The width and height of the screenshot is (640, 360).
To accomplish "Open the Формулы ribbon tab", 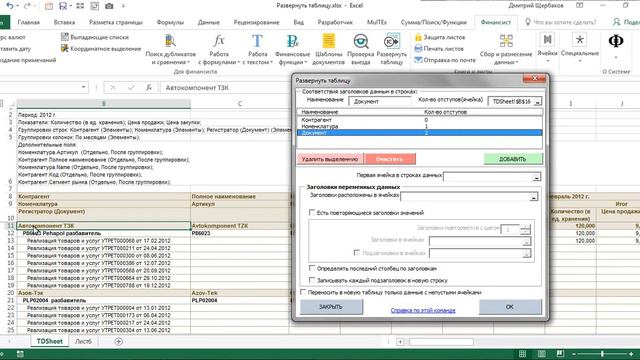I will click(170, 22).
